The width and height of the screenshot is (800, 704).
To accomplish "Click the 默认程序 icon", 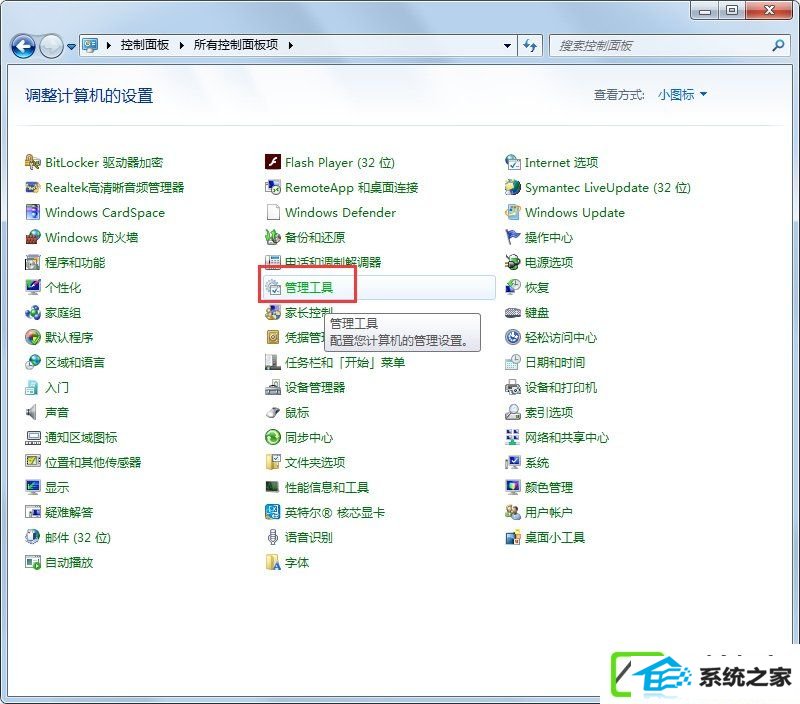I will (33, 337).
